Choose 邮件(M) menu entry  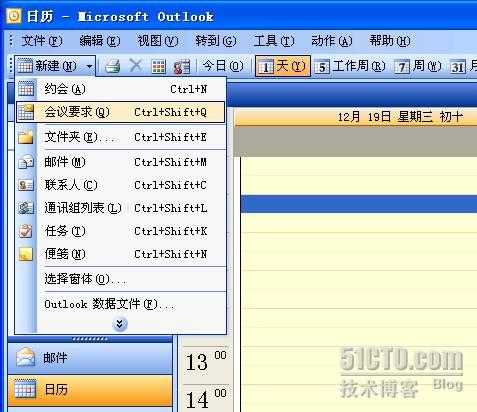121,162
